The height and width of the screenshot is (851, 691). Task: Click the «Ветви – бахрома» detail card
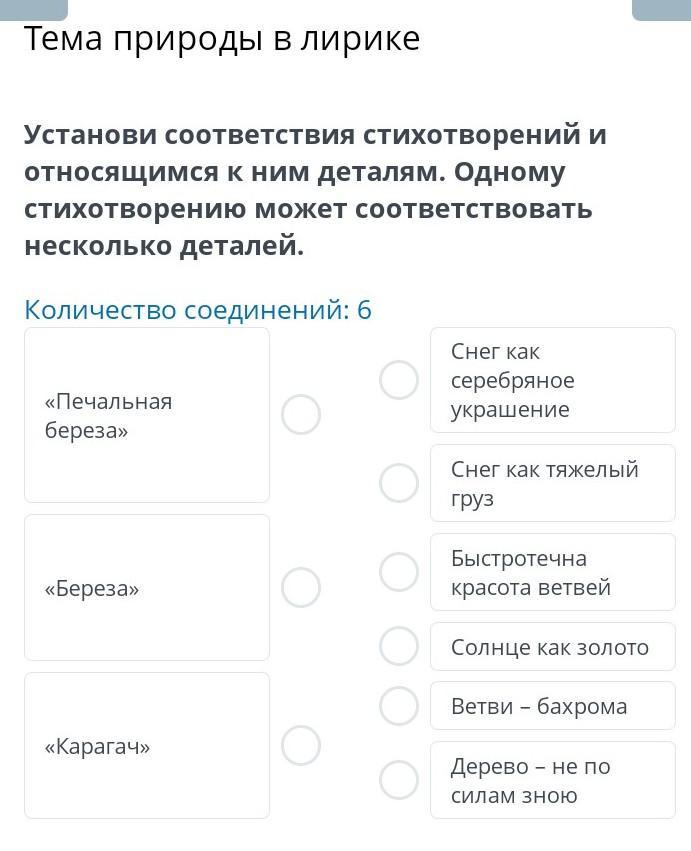552,706
